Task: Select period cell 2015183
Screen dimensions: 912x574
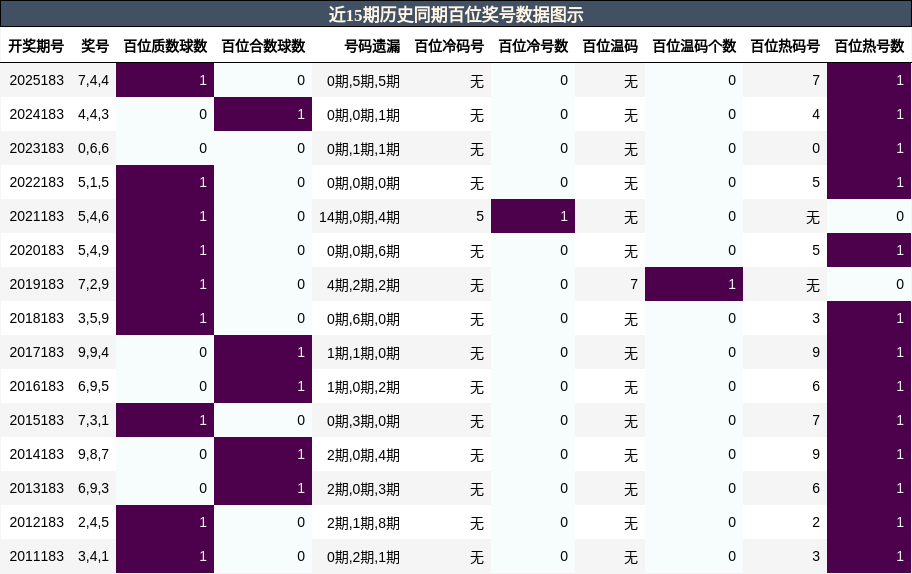Action: [37, 420]
